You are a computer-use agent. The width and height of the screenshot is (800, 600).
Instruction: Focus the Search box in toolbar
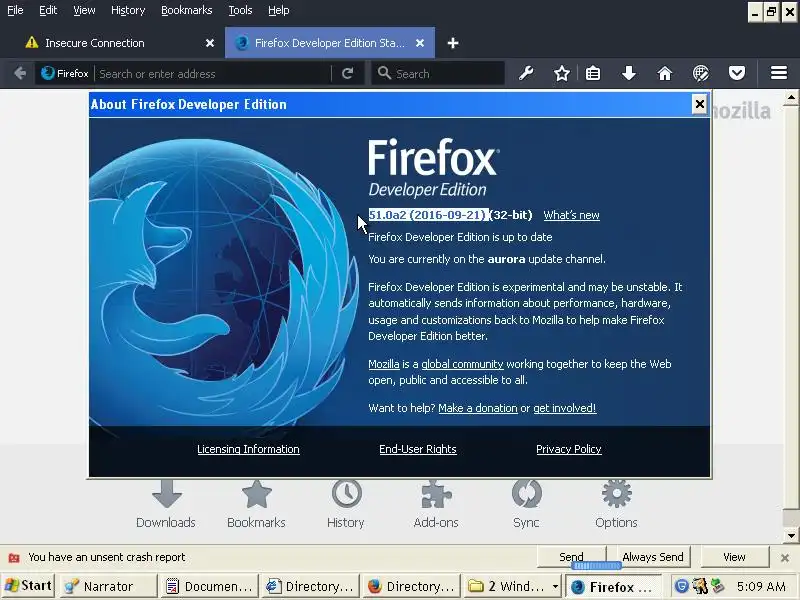[x=439, y=73]
